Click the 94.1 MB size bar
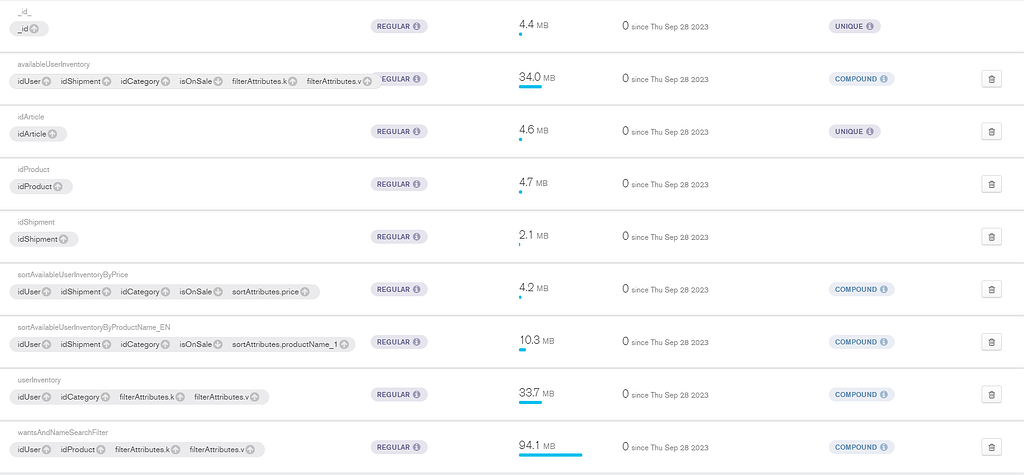 pos(550,455)
